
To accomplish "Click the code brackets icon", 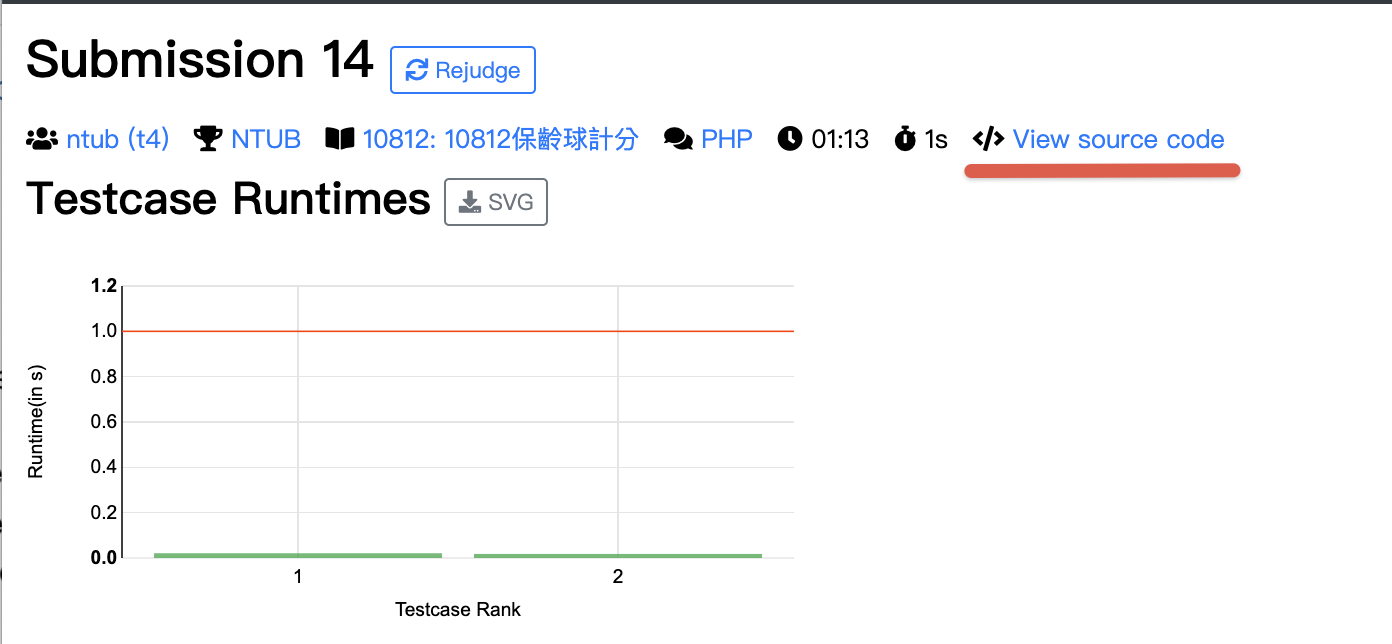I will (988, 139).
